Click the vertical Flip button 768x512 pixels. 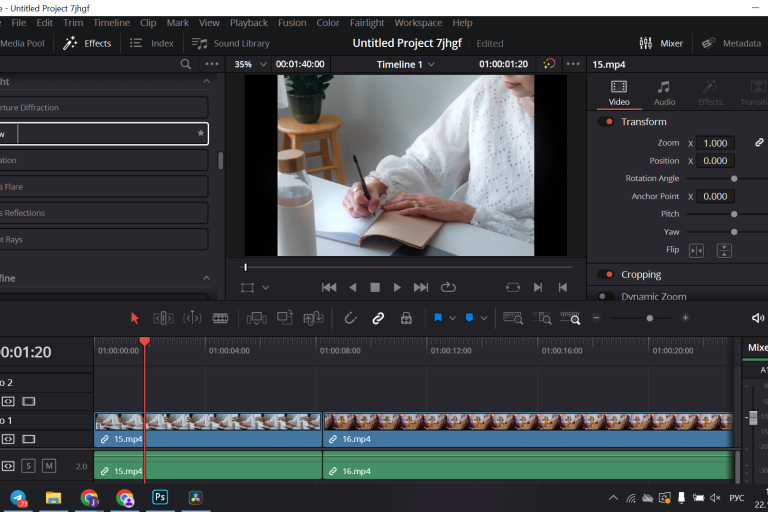pyautogui.click(x=724, y=250)
